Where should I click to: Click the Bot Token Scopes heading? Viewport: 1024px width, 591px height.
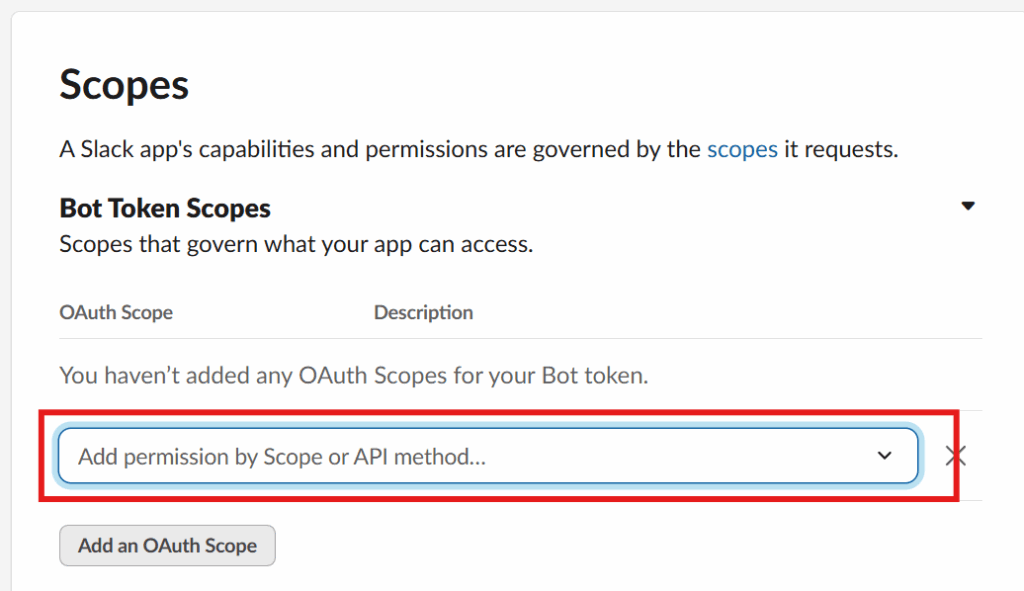[165, 208]
